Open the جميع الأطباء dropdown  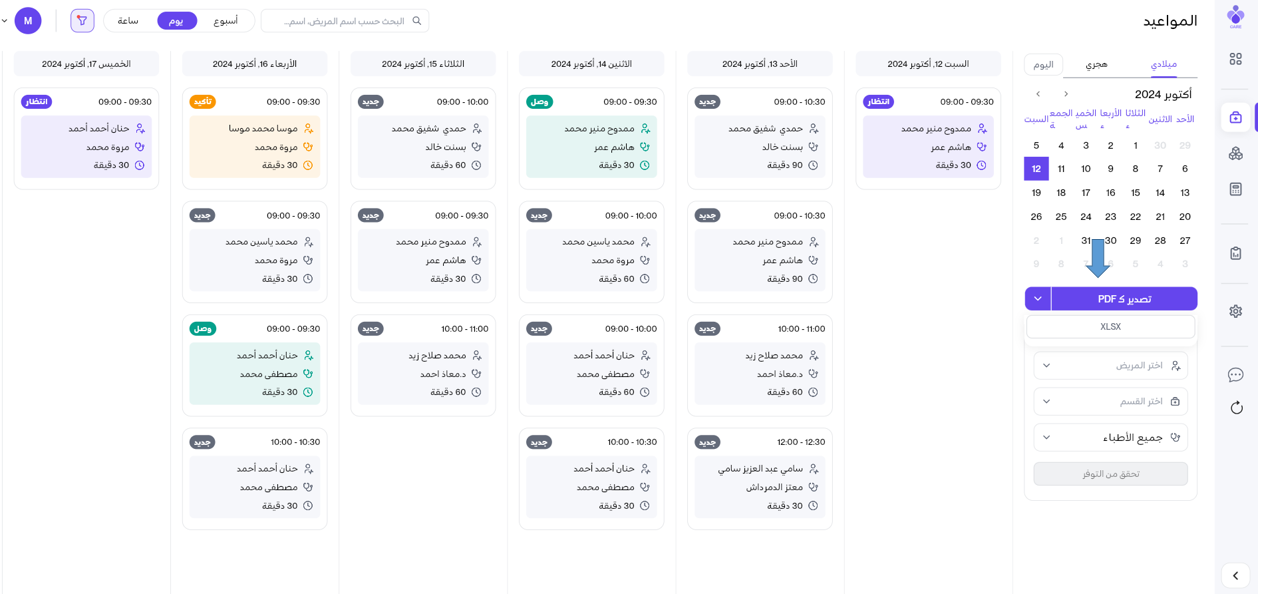click(x=1110, y=438)
